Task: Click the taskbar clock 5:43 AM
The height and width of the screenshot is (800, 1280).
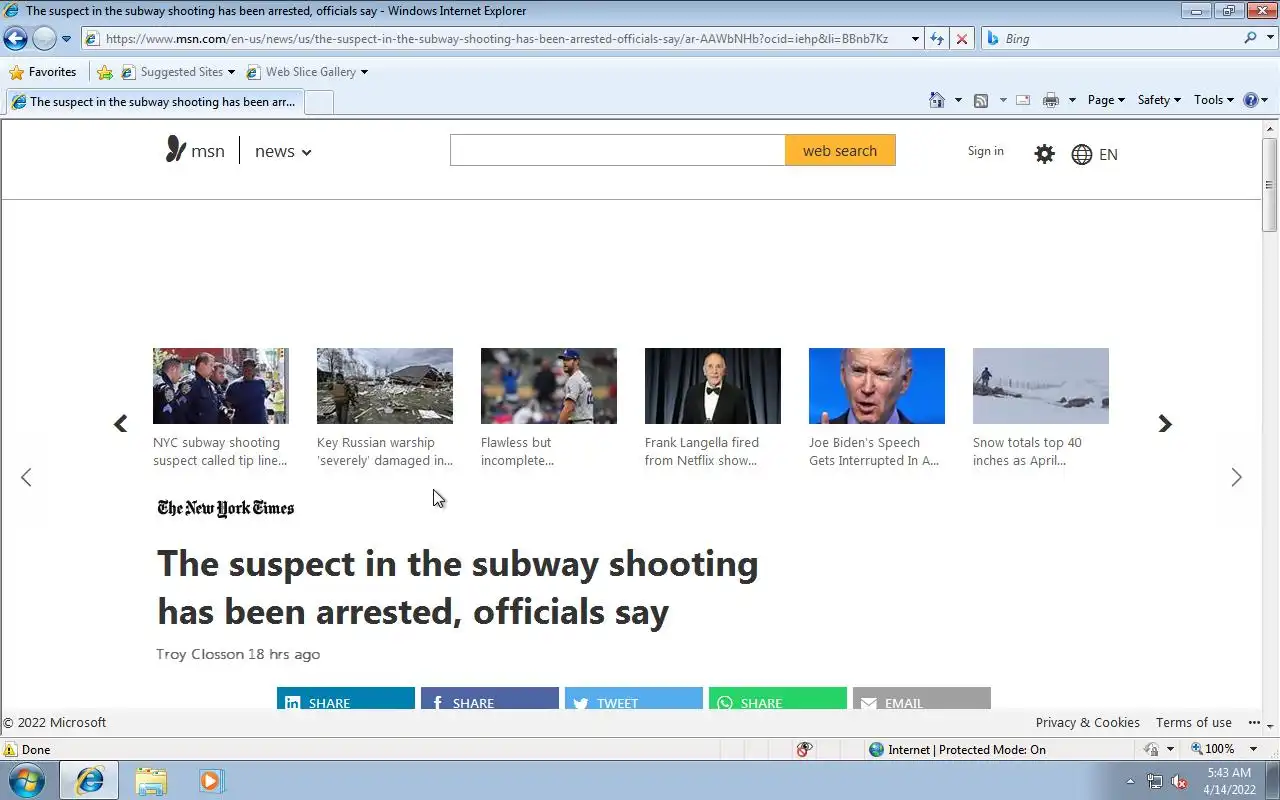Action: click(1229, 773)
